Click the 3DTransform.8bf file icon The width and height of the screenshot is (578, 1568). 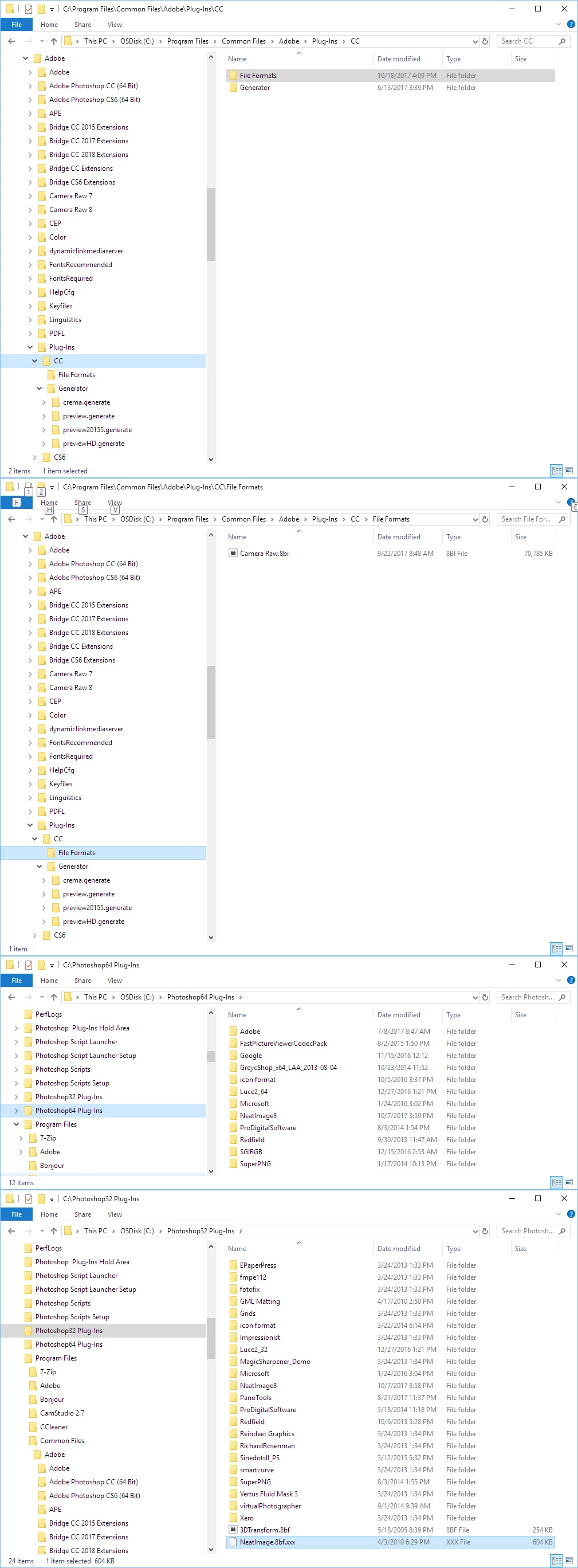[233, 1530]
